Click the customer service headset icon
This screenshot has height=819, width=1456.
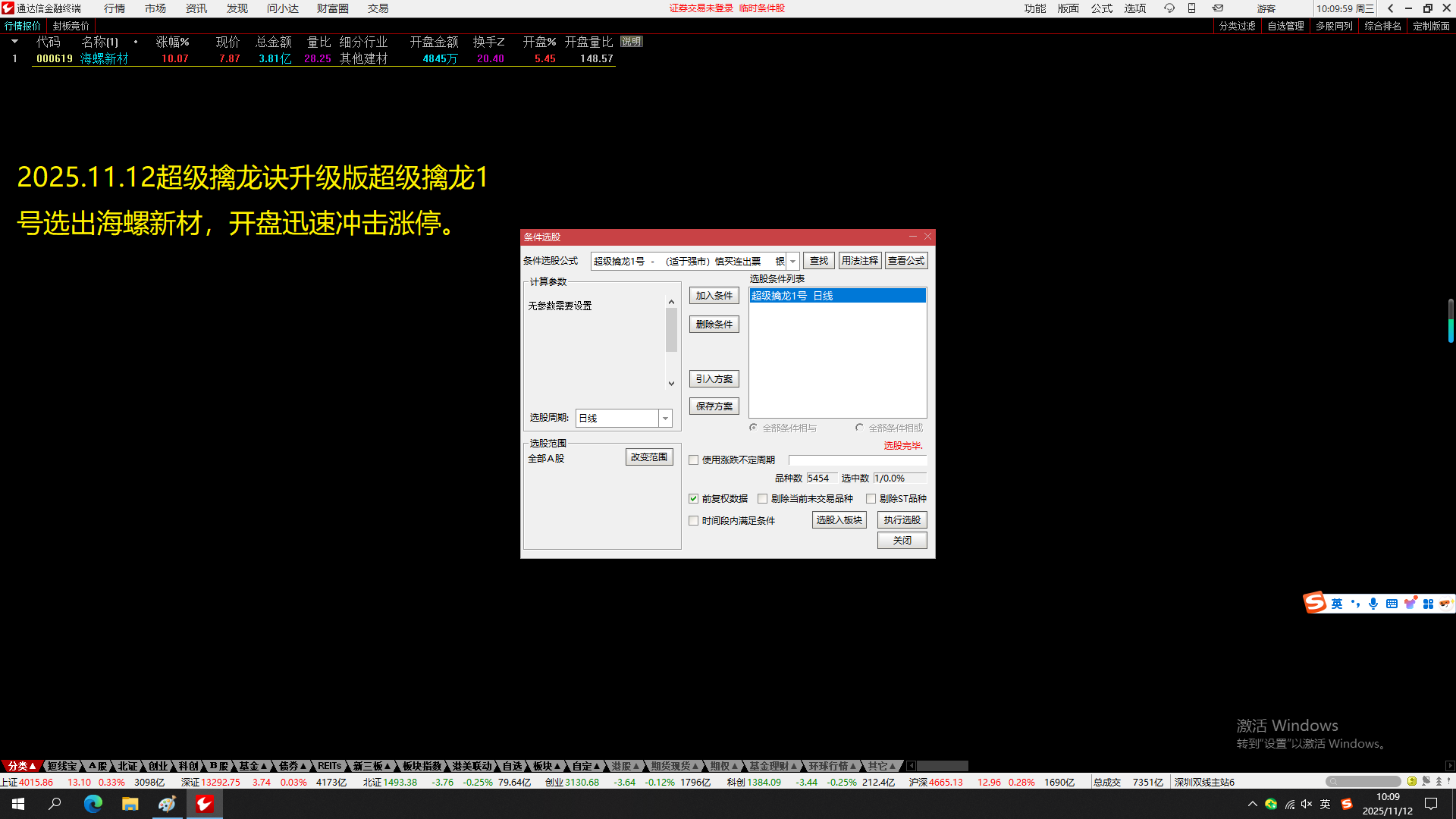1169,8
